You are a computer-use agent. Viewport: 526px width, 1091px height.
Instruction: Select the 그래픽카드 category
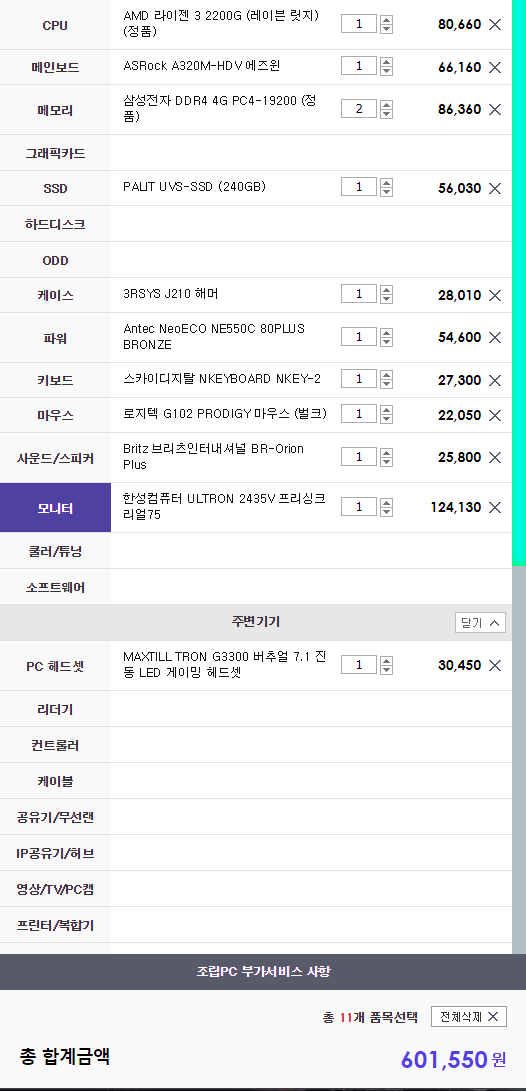click(x=55, y=153)
